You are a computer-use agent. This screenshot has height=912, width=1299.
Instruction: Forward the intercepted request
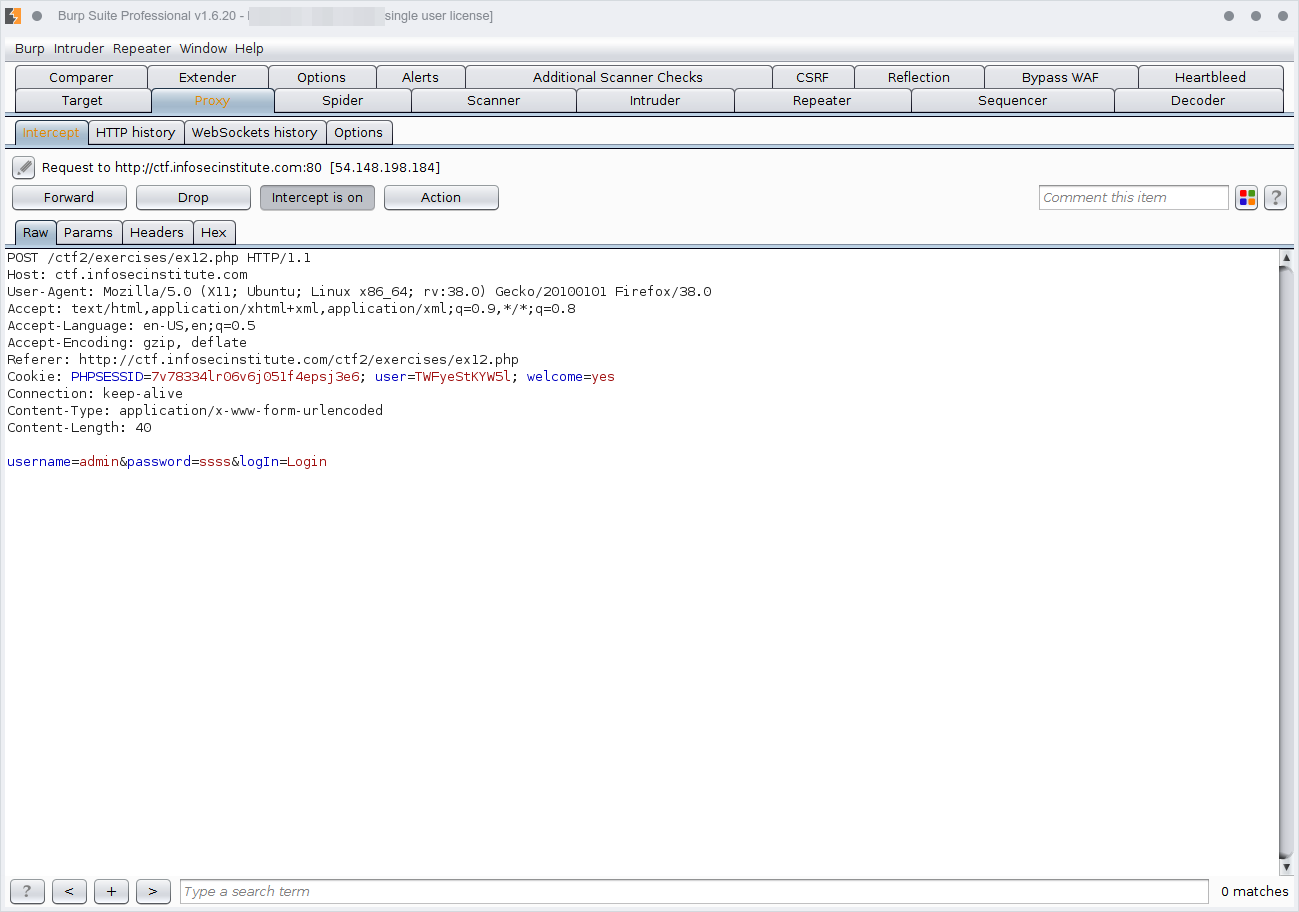tap(69, 198)
